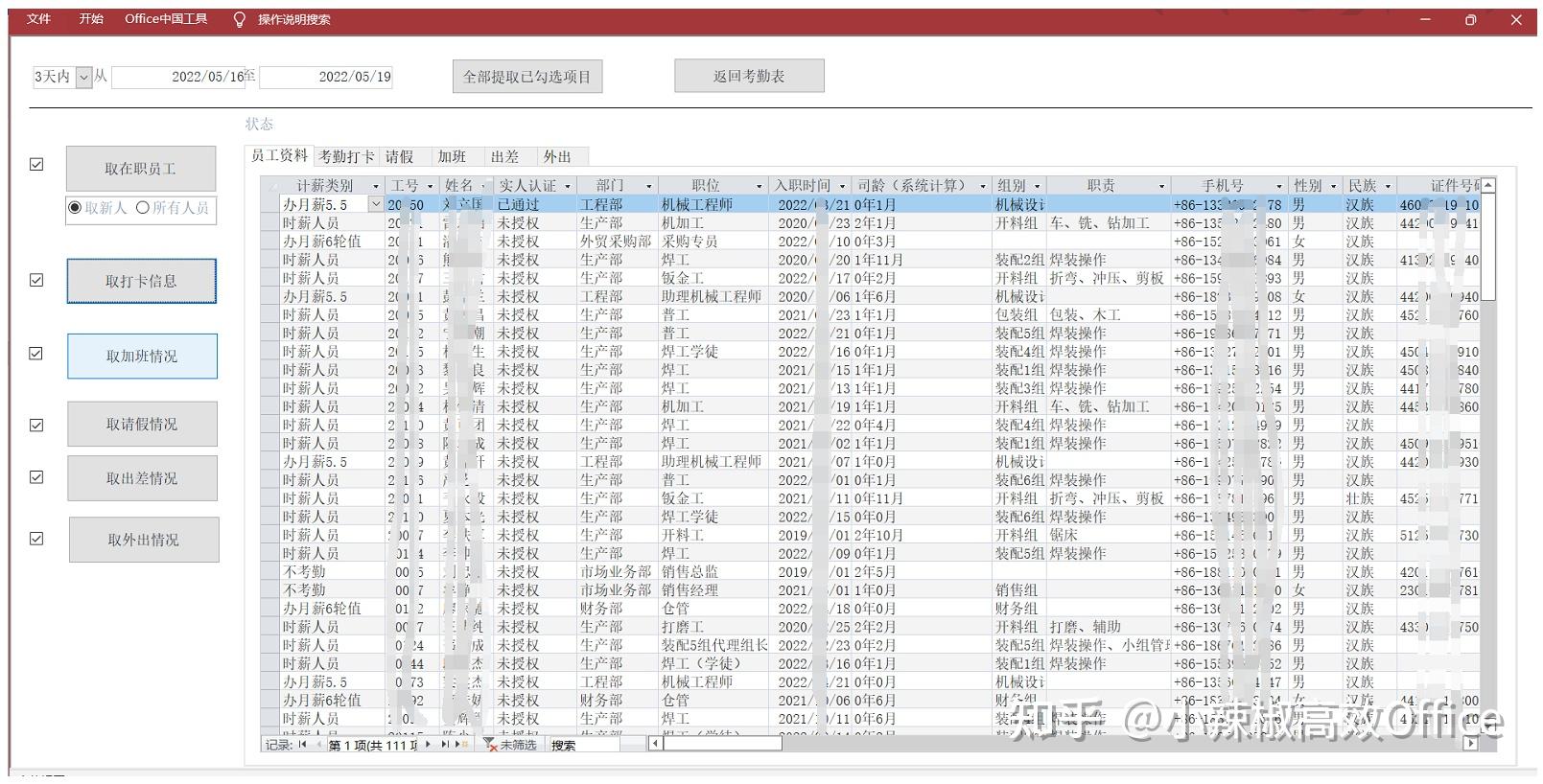Click the 取加班情况 button
This screenshot has height=784, width=1543.
(x=142, y=356)
